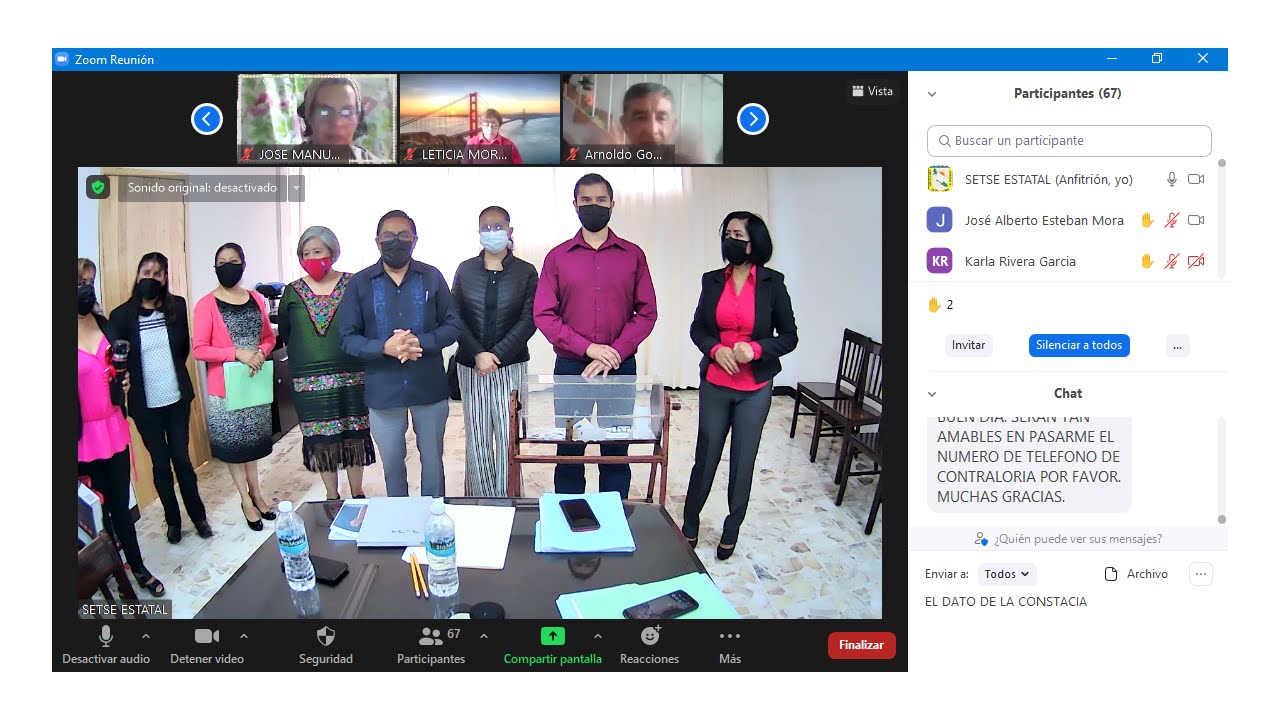The image size is (1280, 720).
Task: Click the Desactivar audio microphone icon
Action: (106, 636)
